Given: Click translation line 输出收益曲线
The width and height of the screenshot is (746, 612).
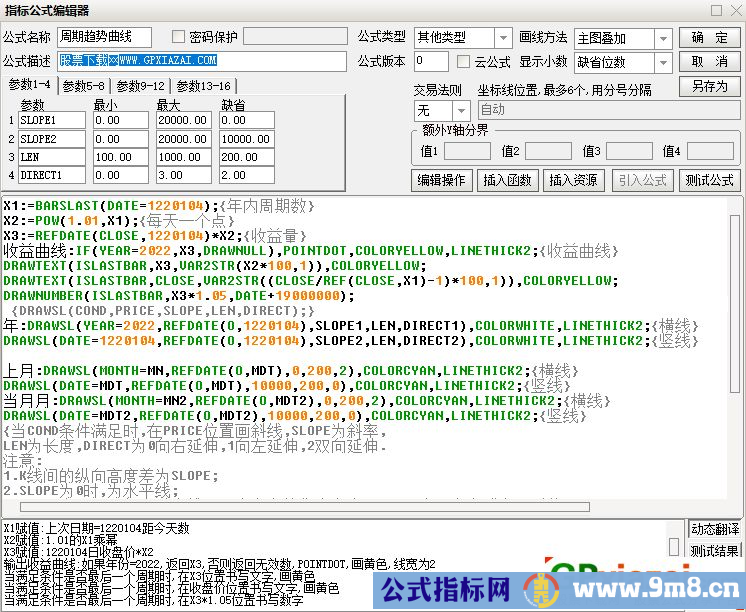Looking at the screenshot, I should pyautogui.click(x=219, y=564).
